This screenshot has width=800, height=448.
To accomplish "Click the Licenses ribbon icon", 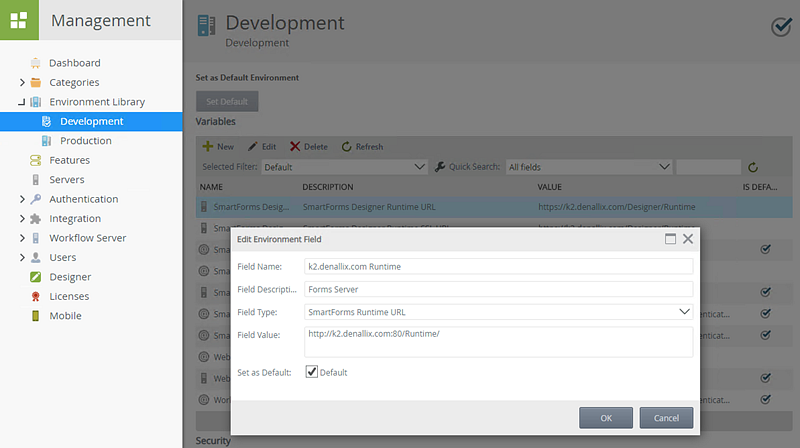I will [36, 296].
